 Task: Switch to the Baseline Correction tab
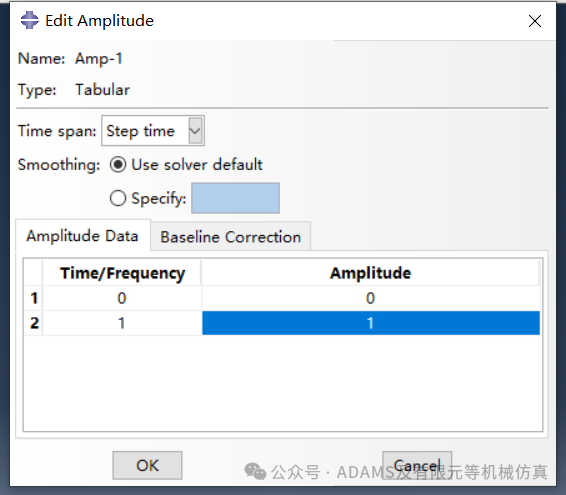click(x=230, y=237)
